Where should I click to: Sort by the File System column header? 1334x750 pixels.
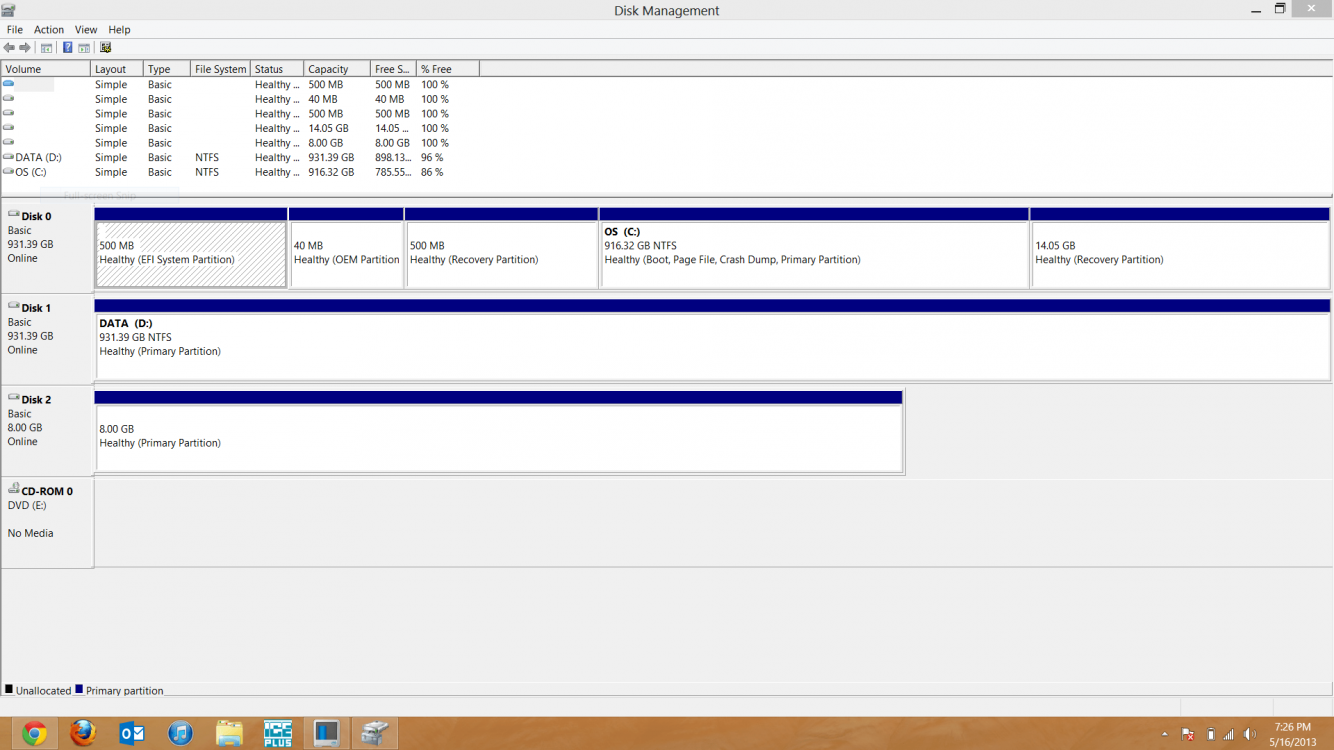pos(220,69)
